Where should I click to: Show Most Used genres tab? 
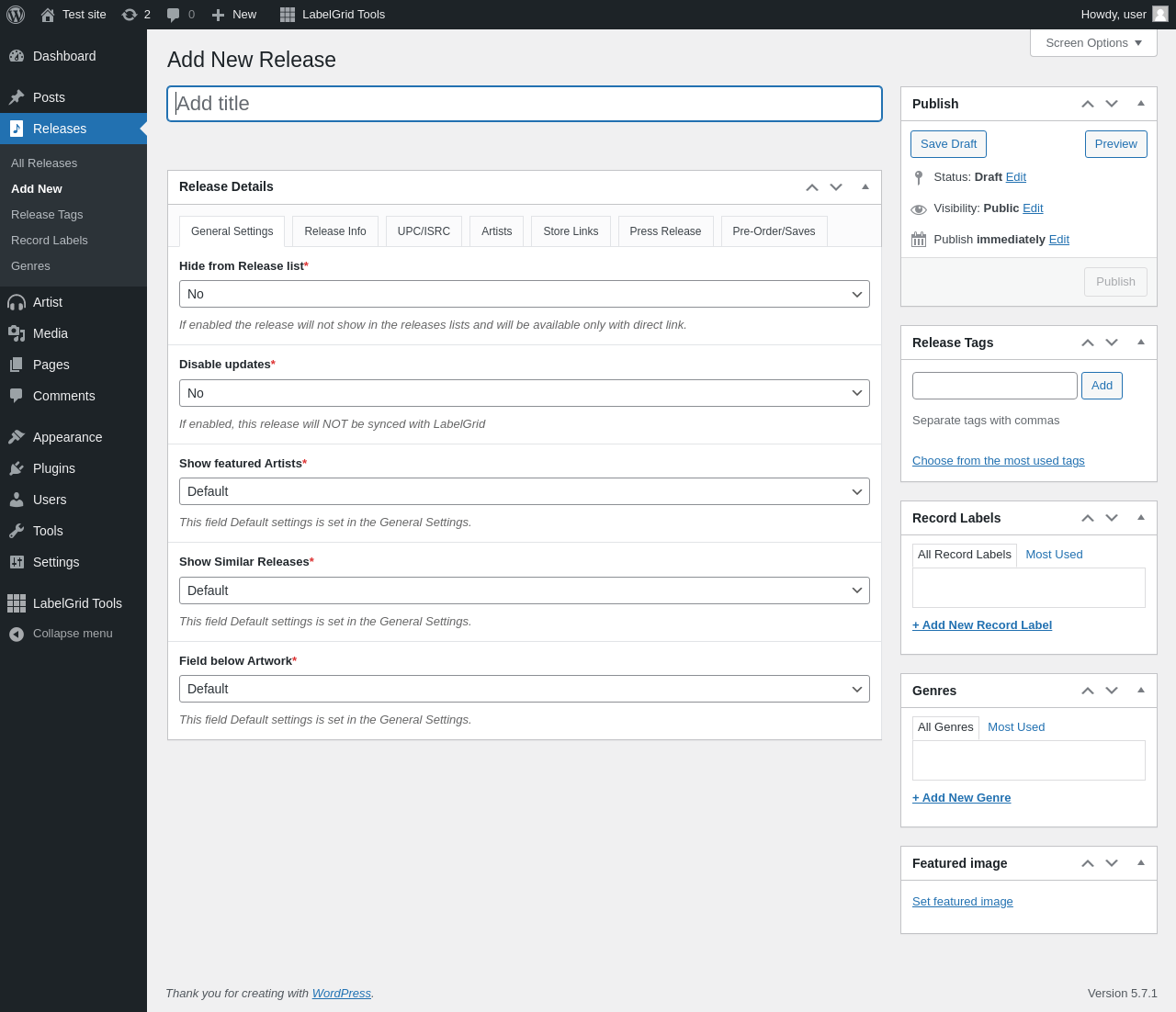[x=1016, y=727]
